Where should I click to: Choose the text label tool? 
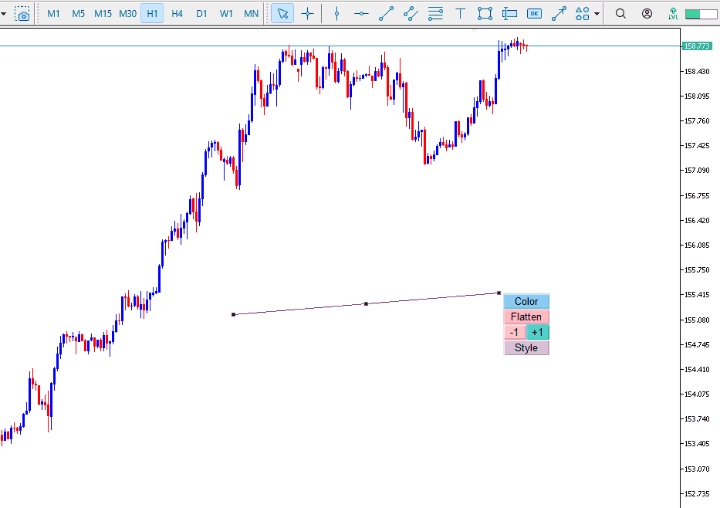click(x=460, y=14)
